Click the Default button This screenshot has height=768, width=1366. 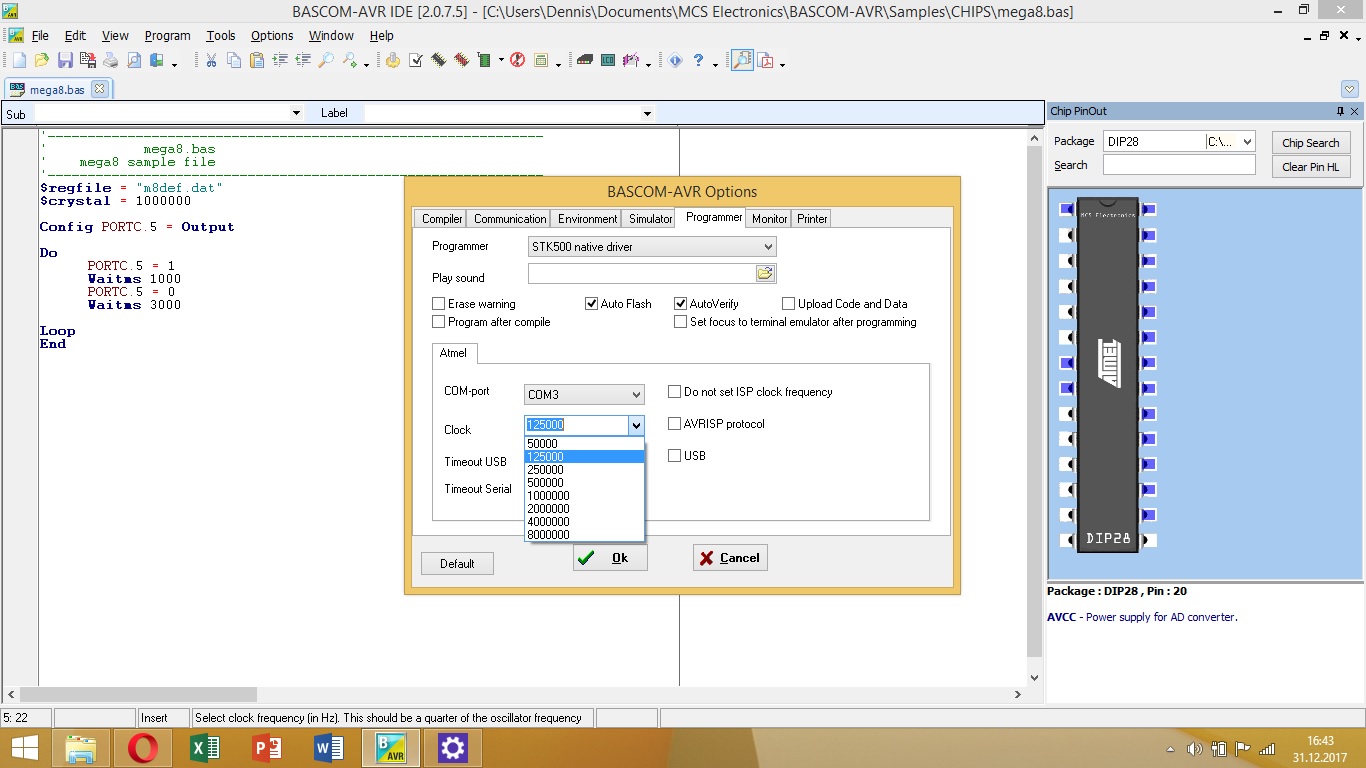[x=457, y=564]
